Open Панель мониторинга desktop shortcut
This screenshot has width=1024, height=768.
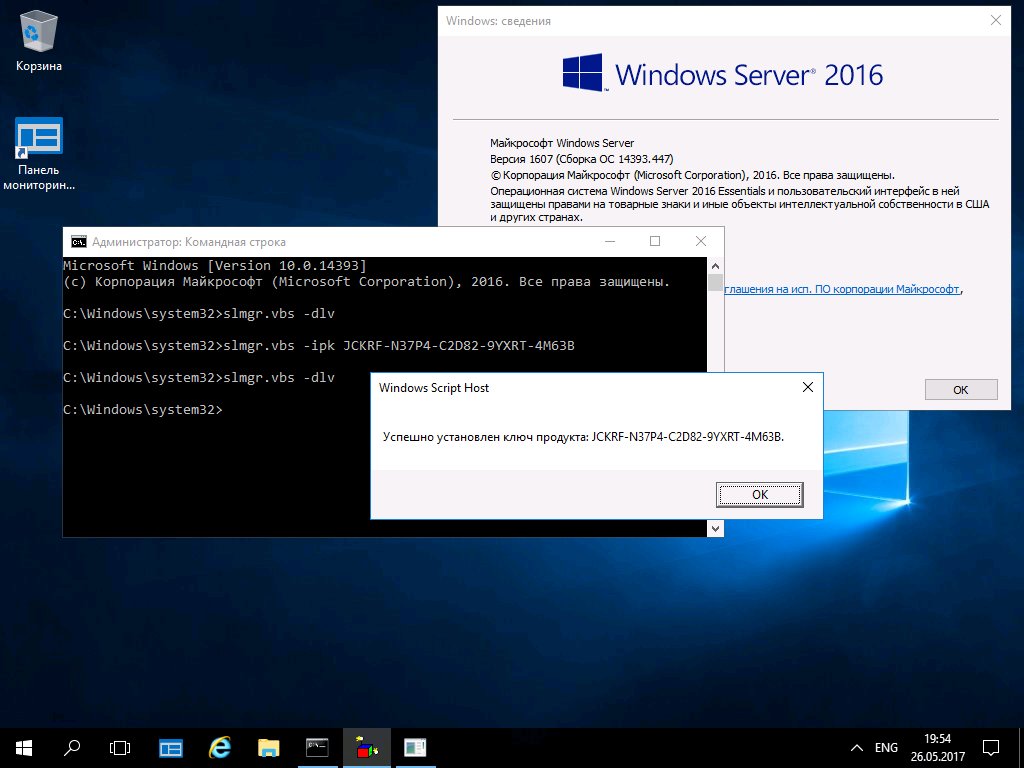(39, 154)
